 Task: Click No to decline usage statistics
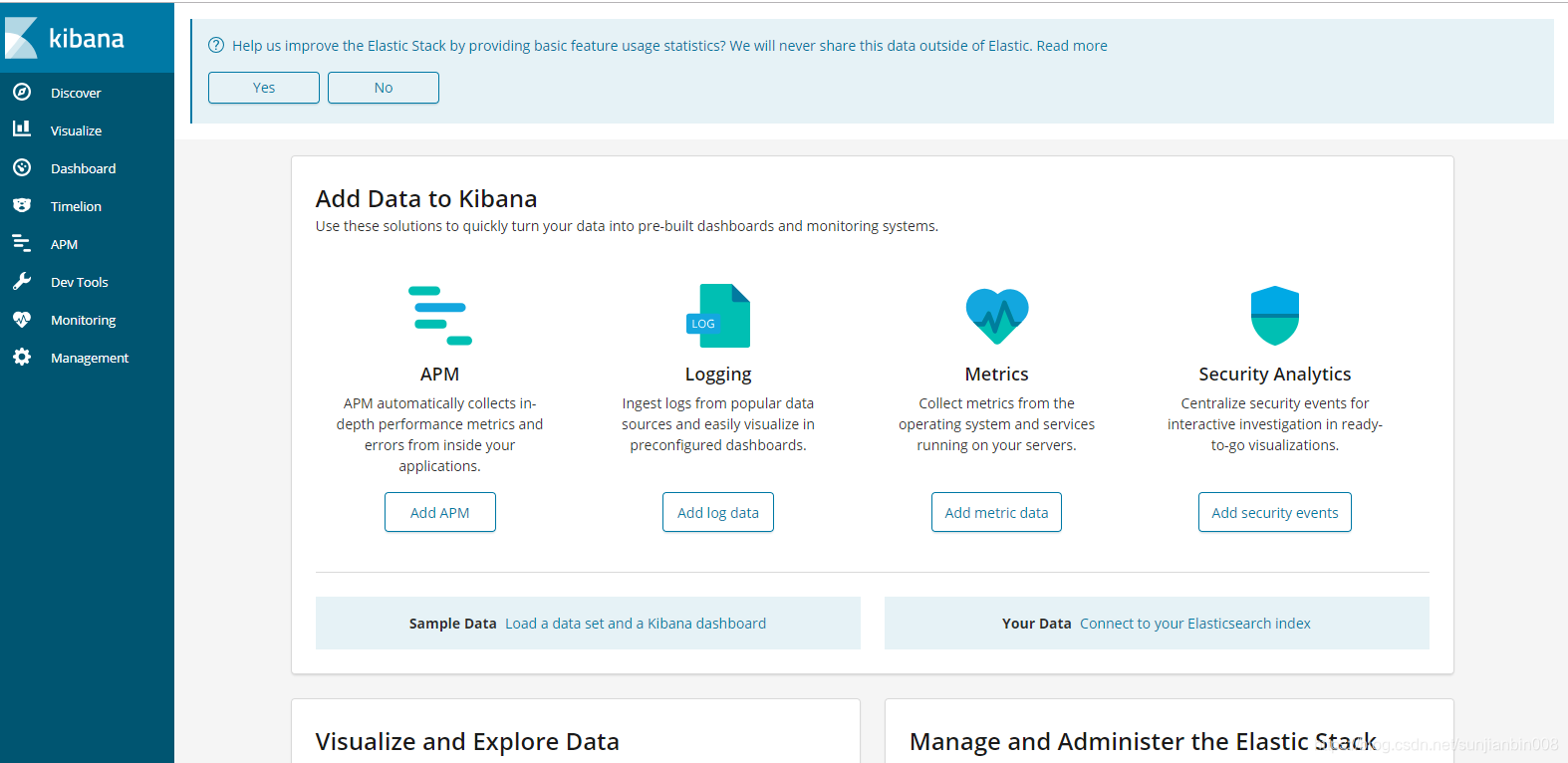point(384,88)
